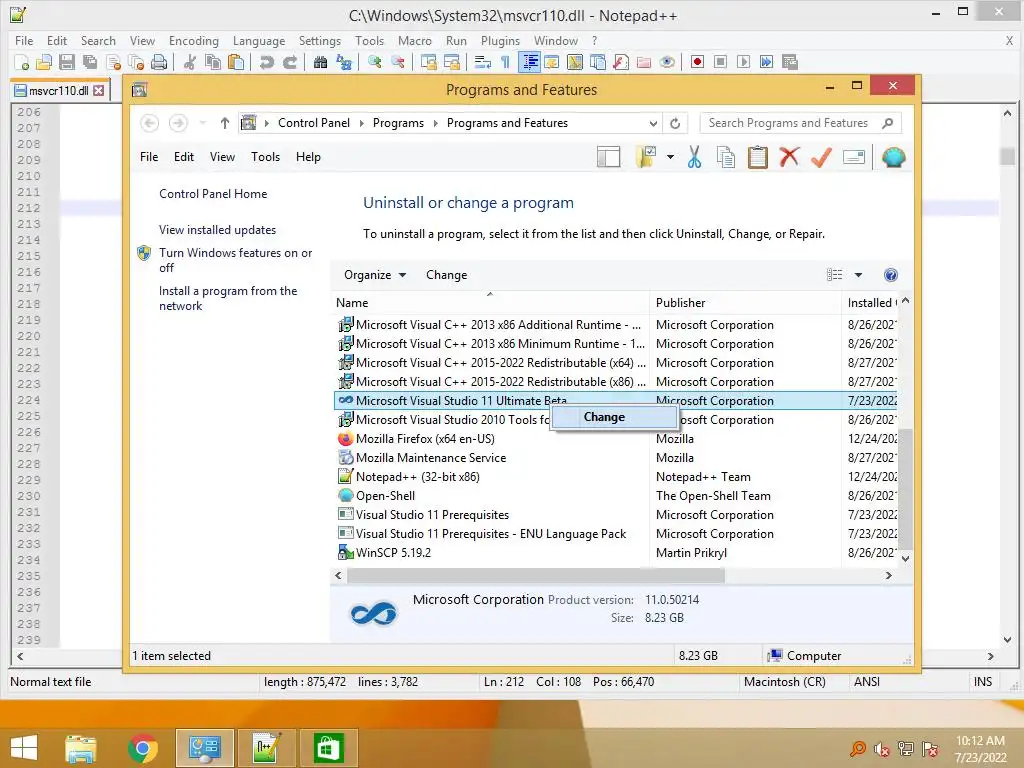The height and width of the screenshot is (768, 1024).
Task: Click the Save icon in Notepad++ toolbar
Action: tap(67, 62)
